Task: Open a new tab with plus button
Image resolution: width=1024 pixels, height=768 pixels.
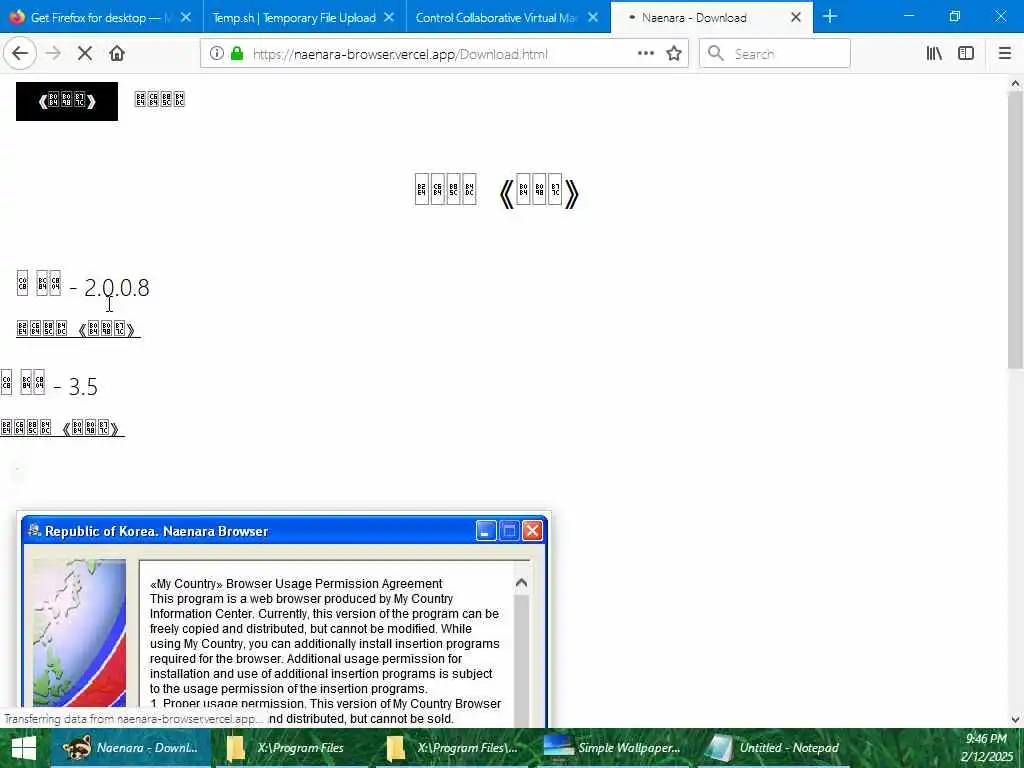Action: [830, 16]
